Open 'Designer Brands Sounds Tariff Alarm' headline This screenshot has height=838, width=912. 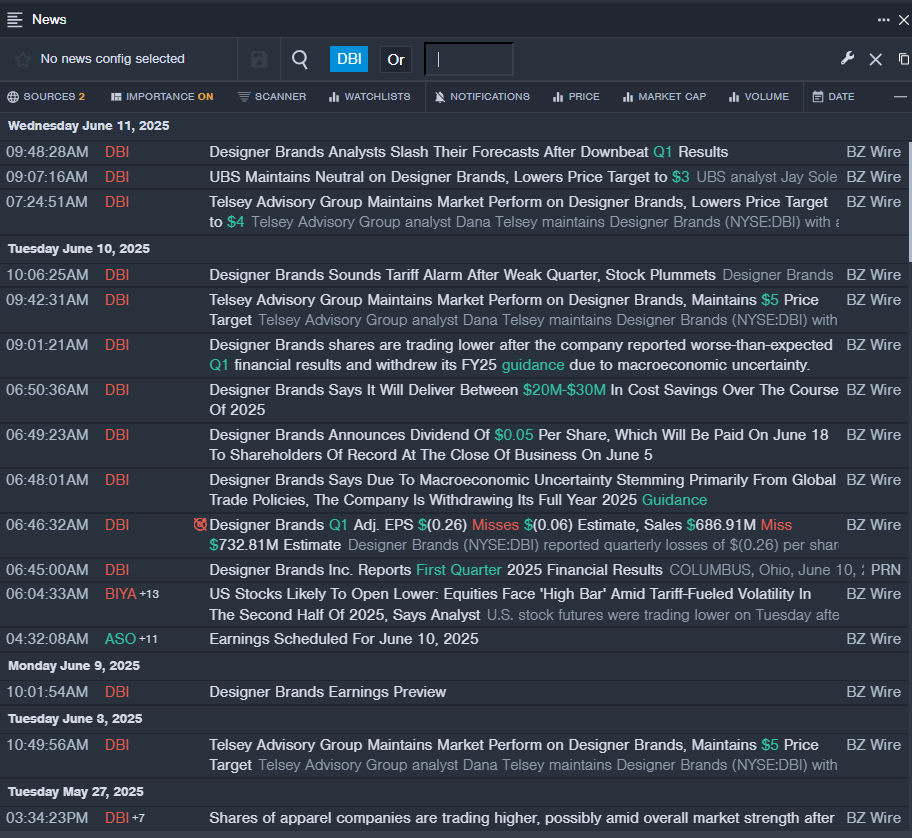pyautogui.click(x=462, y=275)
